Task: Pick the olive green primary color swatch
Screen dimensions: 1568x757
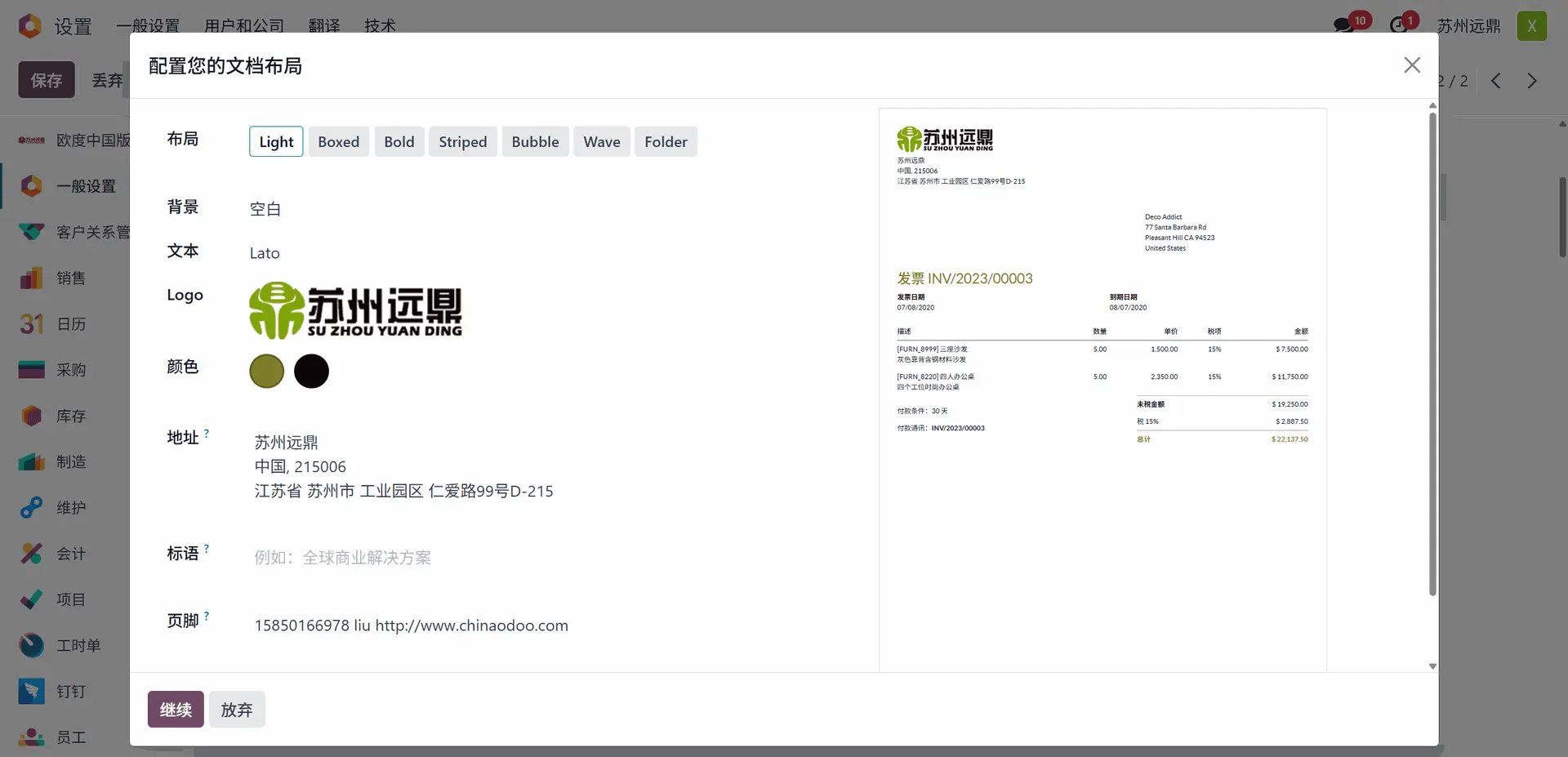Action: coord(266,372)
